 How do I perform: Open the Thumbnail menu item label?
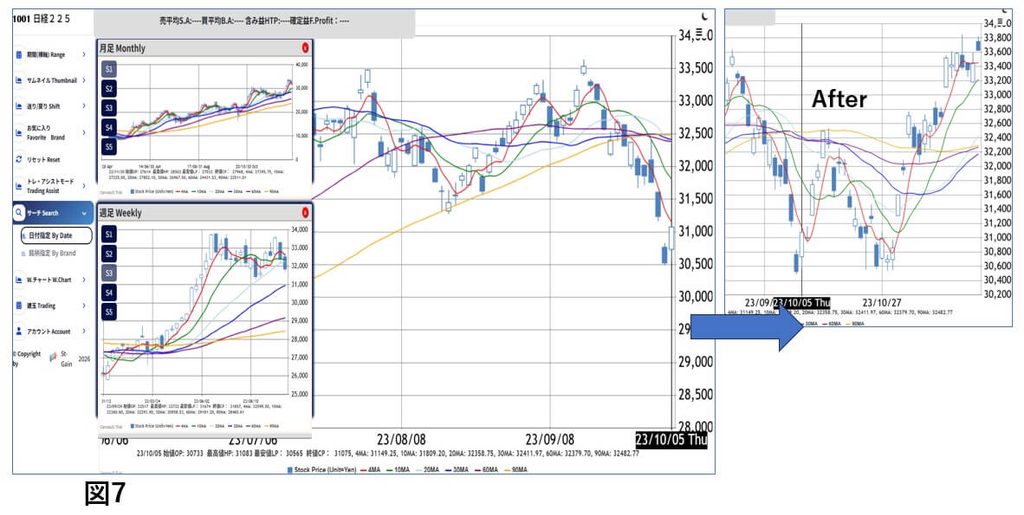click(52, 80)
